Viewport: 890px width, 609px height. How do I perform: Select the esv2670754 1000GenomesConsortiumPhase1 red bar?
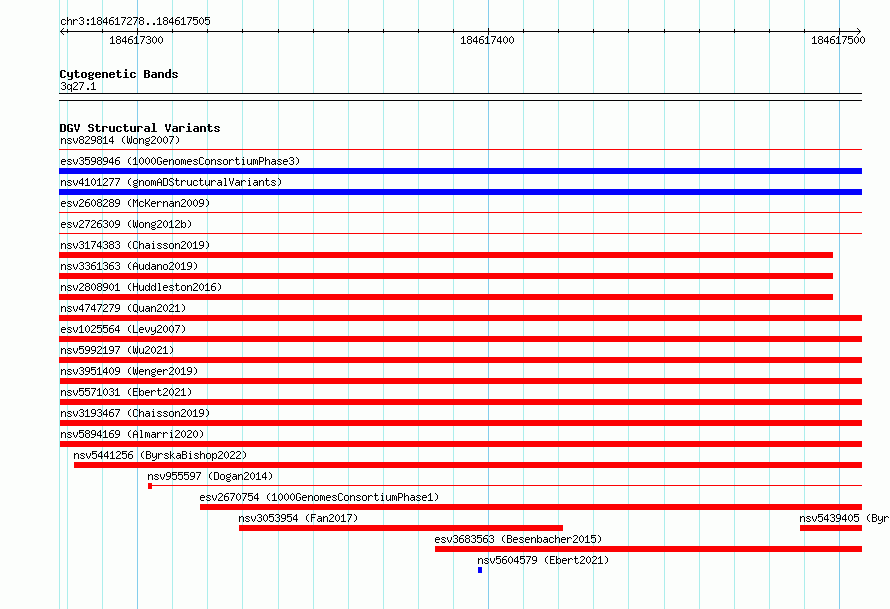pyautogui.click(x=531, y=507)
